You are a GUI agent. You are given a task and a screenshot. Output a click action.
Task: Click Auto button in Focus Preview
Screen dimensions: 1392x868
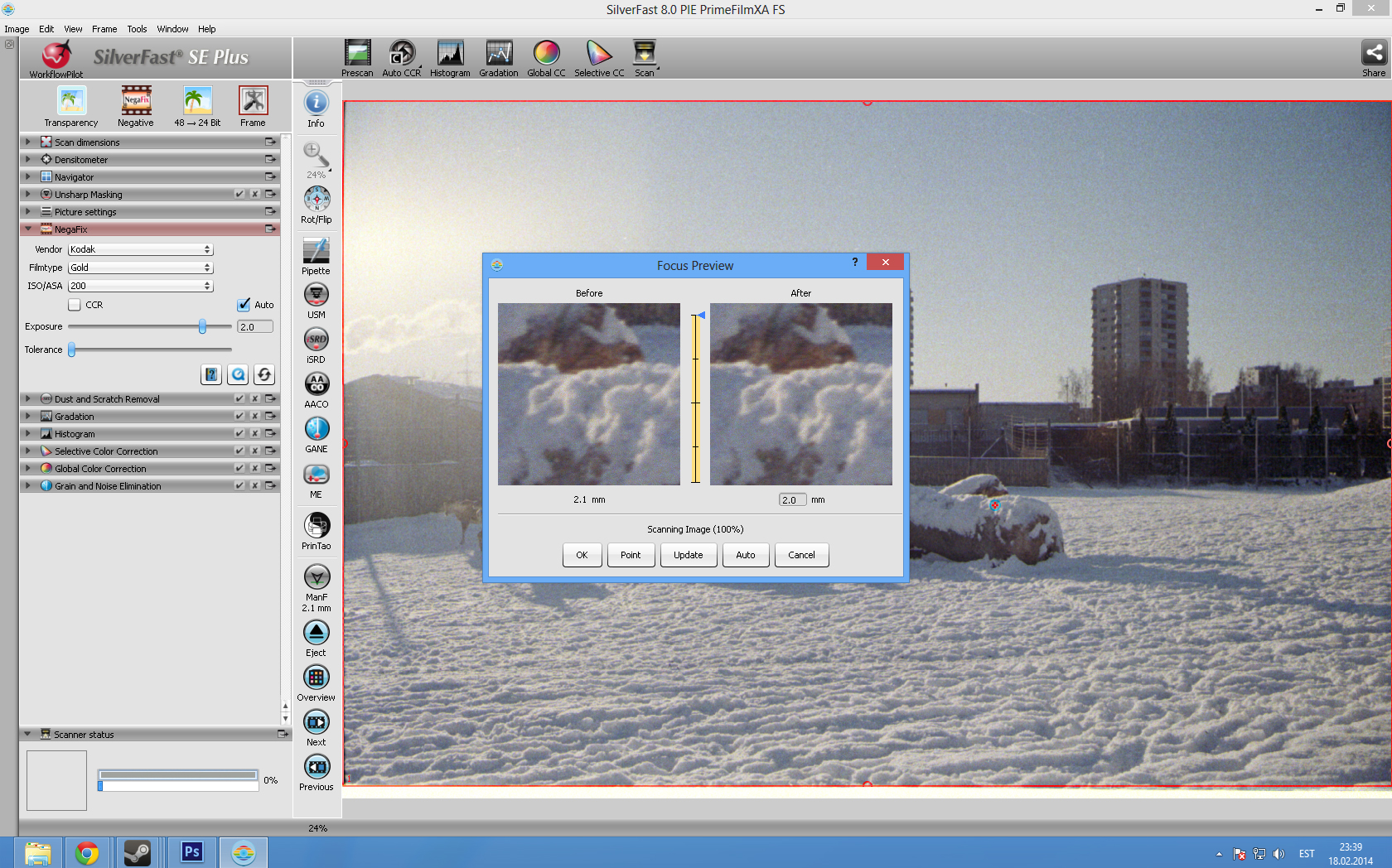point(746,555)
